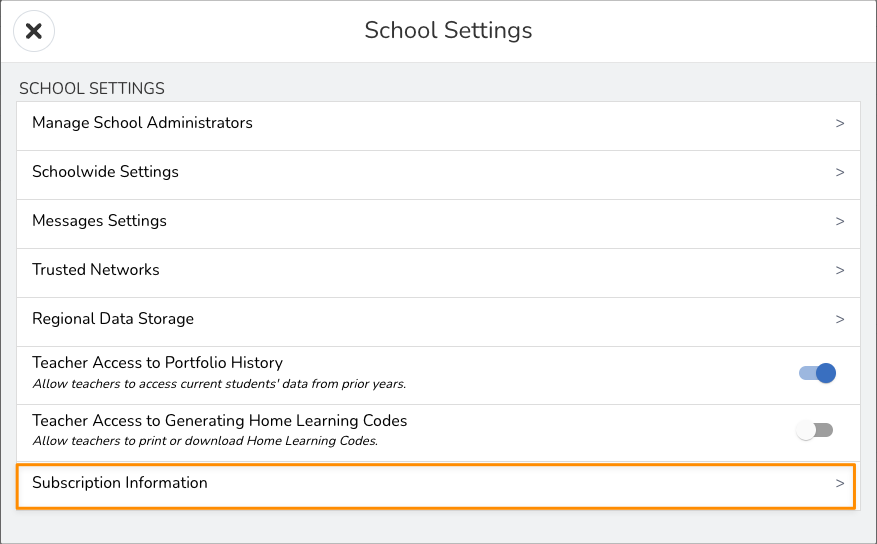Click the Schoolwide Settings chevron arrow
877x544 pixels.
pos(840,172)
